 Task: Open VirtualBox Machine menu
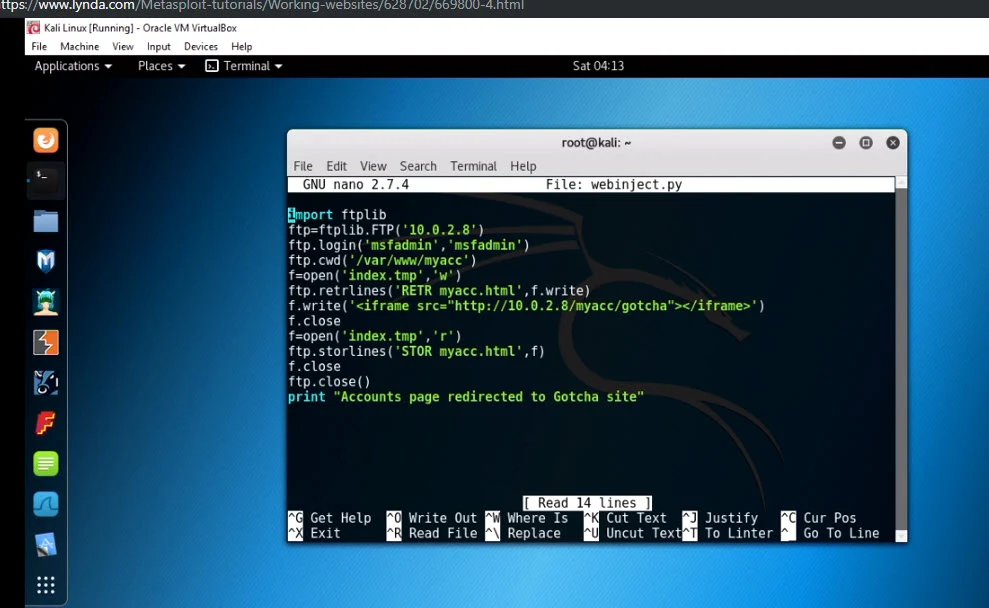(x=79, y=46)
